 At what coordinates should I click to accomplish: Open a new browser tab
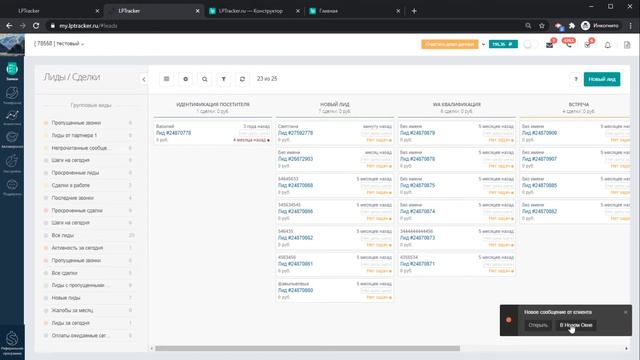point(414,11)
